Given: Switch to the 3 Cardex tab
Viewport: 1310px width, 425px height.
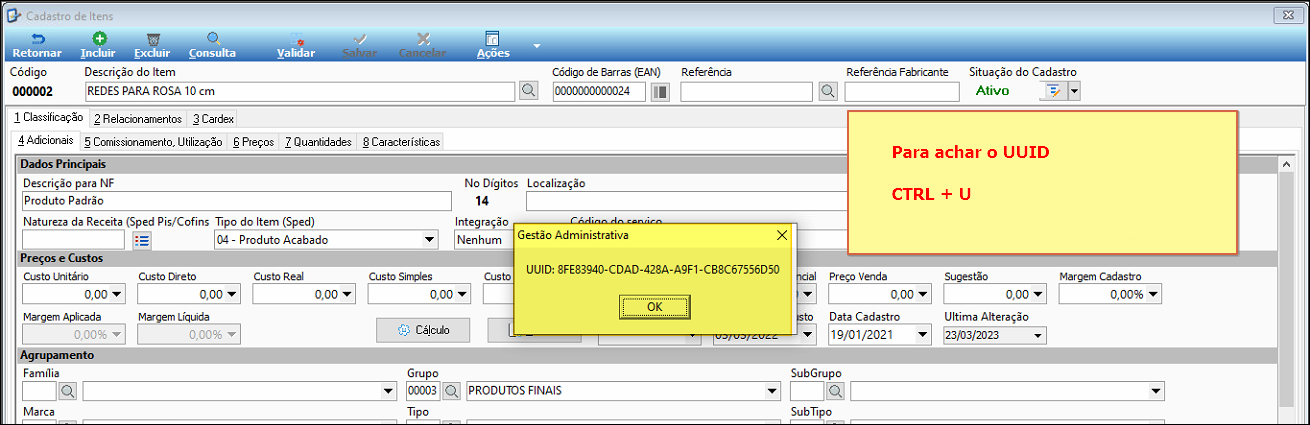Looking at the screenshot, I should pos(213,119).
